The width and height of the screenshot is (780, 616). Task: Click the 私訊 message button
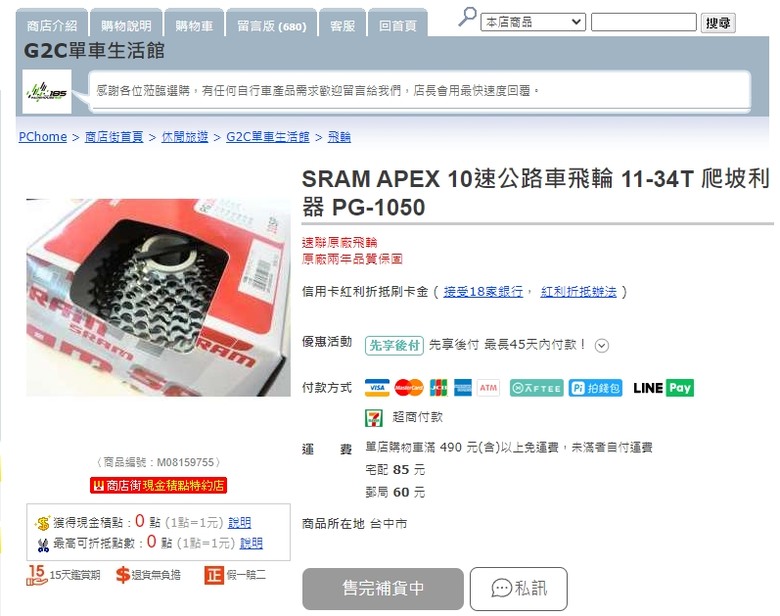click(518, 589)
